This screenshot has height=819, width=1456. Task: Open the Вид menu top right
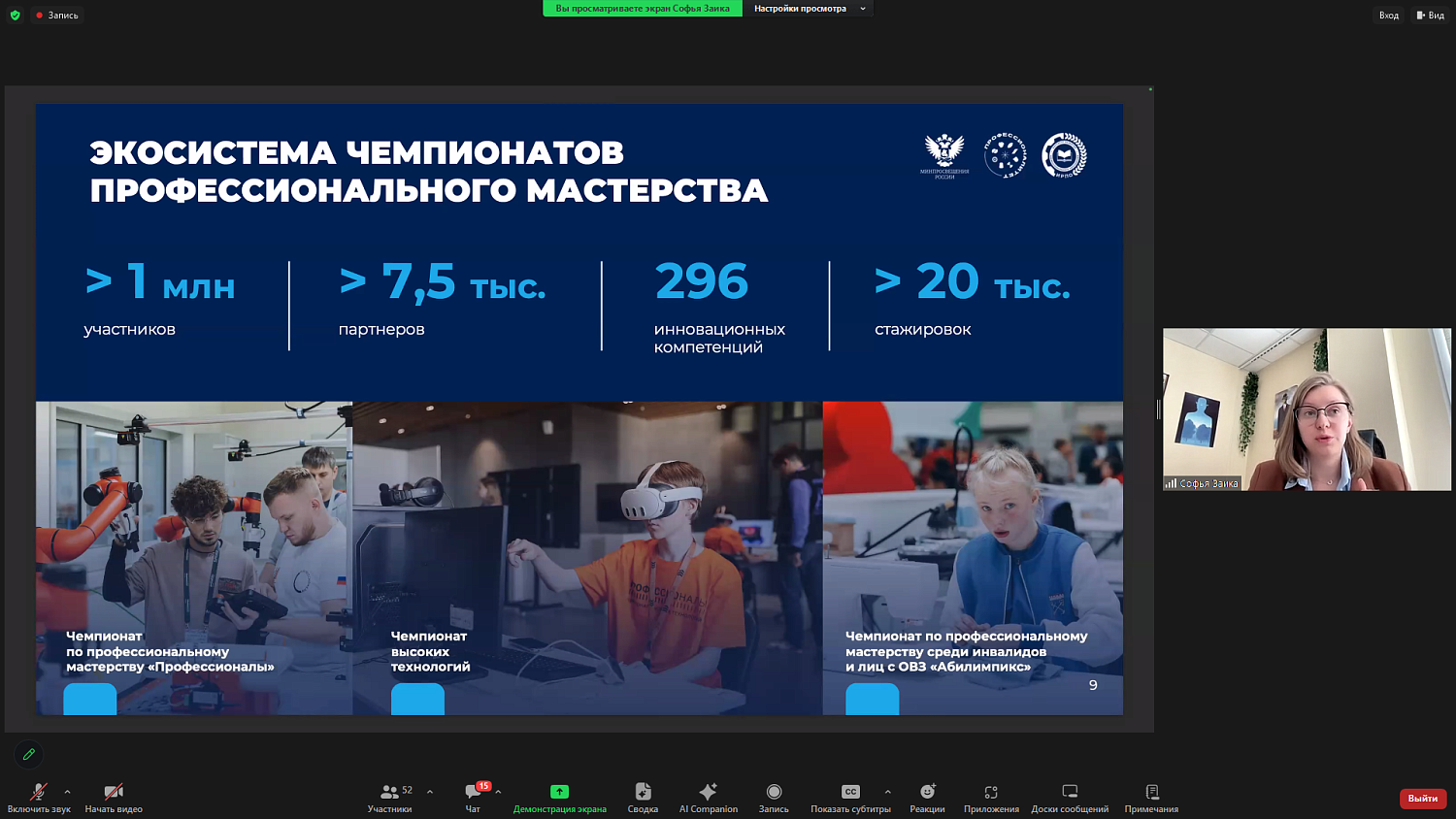coord(1432,15)
